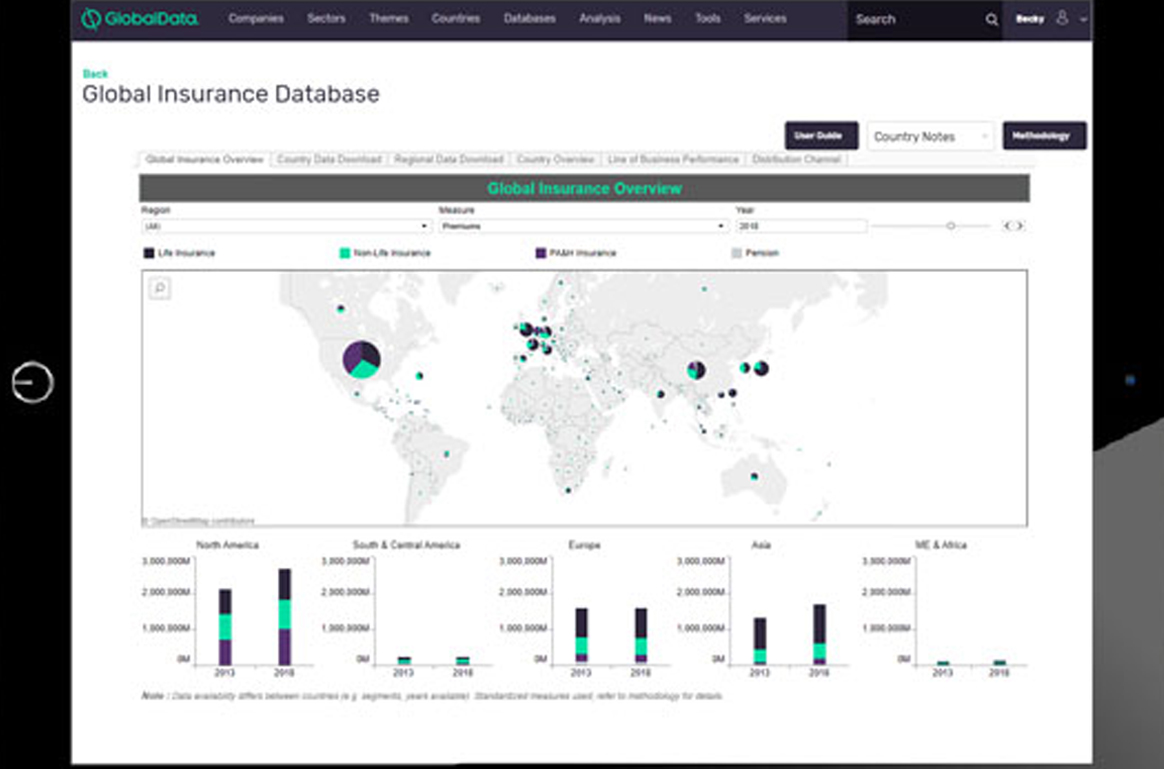Click the Life Insurance legend swatch
The image size is (1164, 769).
point(148,253)
